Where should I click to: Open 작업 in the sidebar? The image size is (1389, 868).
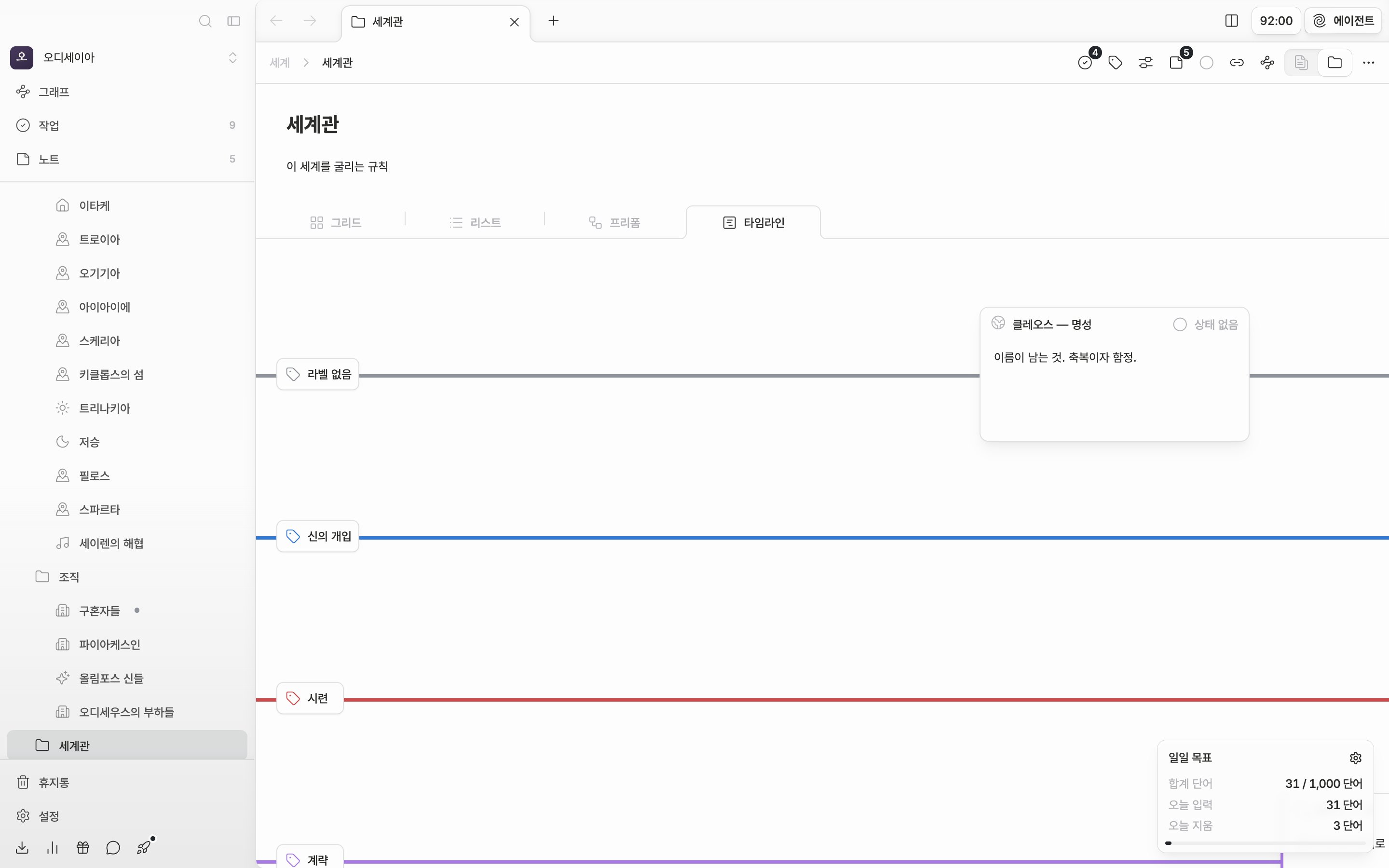[x=127, y=125]
